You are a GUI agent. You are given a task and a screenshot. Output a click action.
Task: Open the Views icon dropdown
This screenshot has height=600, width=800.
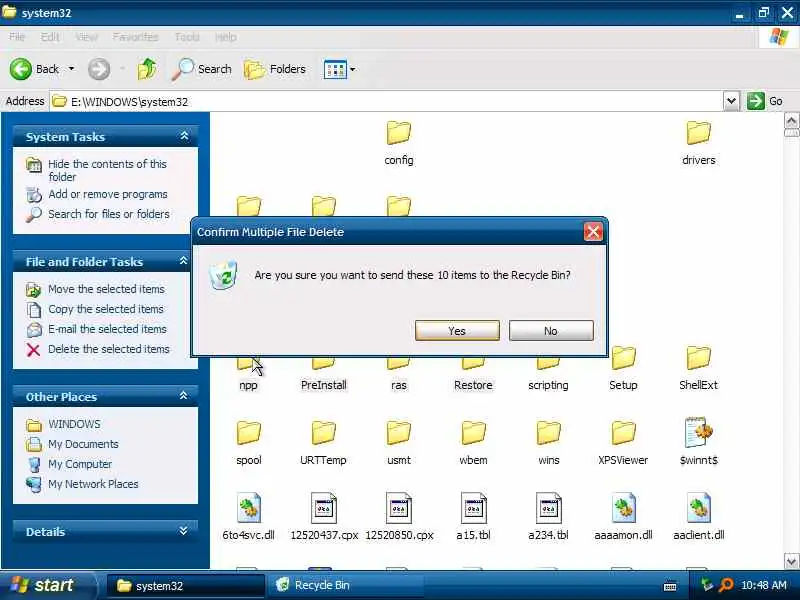click(339, 69)
